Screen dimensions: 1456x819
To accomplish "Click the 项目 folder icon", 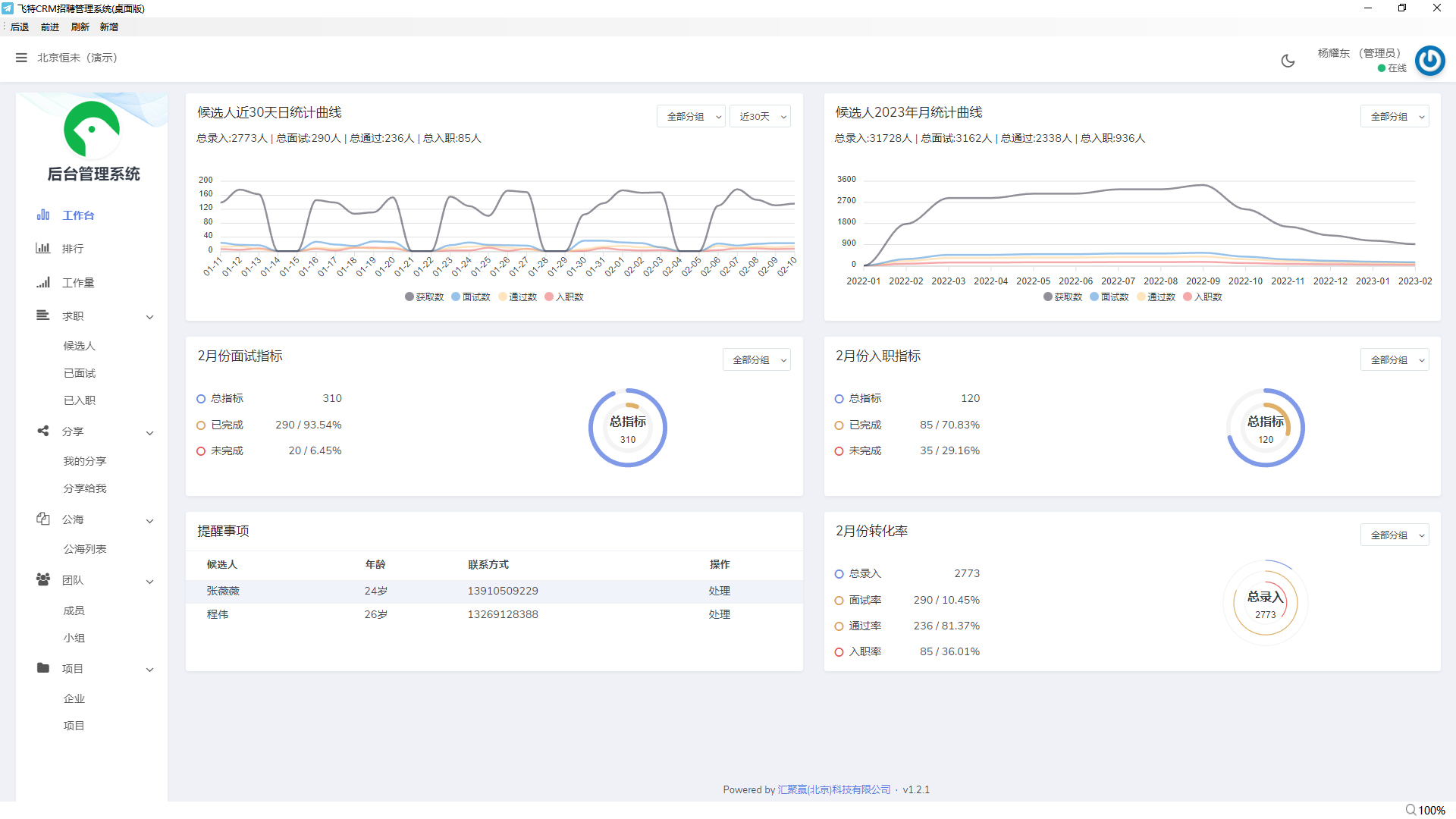I will 43,668.
